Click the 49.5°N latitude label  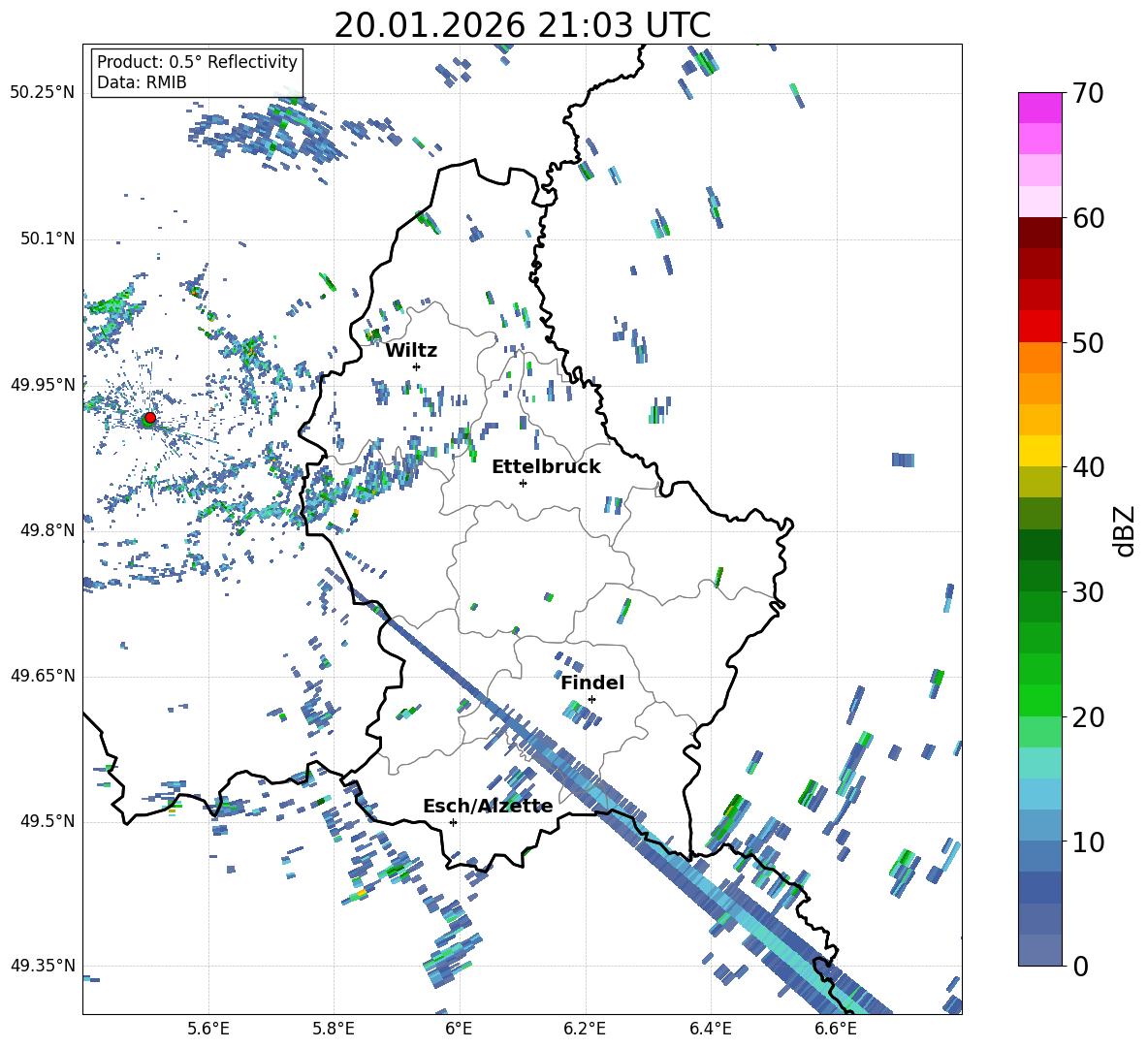pyautogui.click(x=47, y=821)
